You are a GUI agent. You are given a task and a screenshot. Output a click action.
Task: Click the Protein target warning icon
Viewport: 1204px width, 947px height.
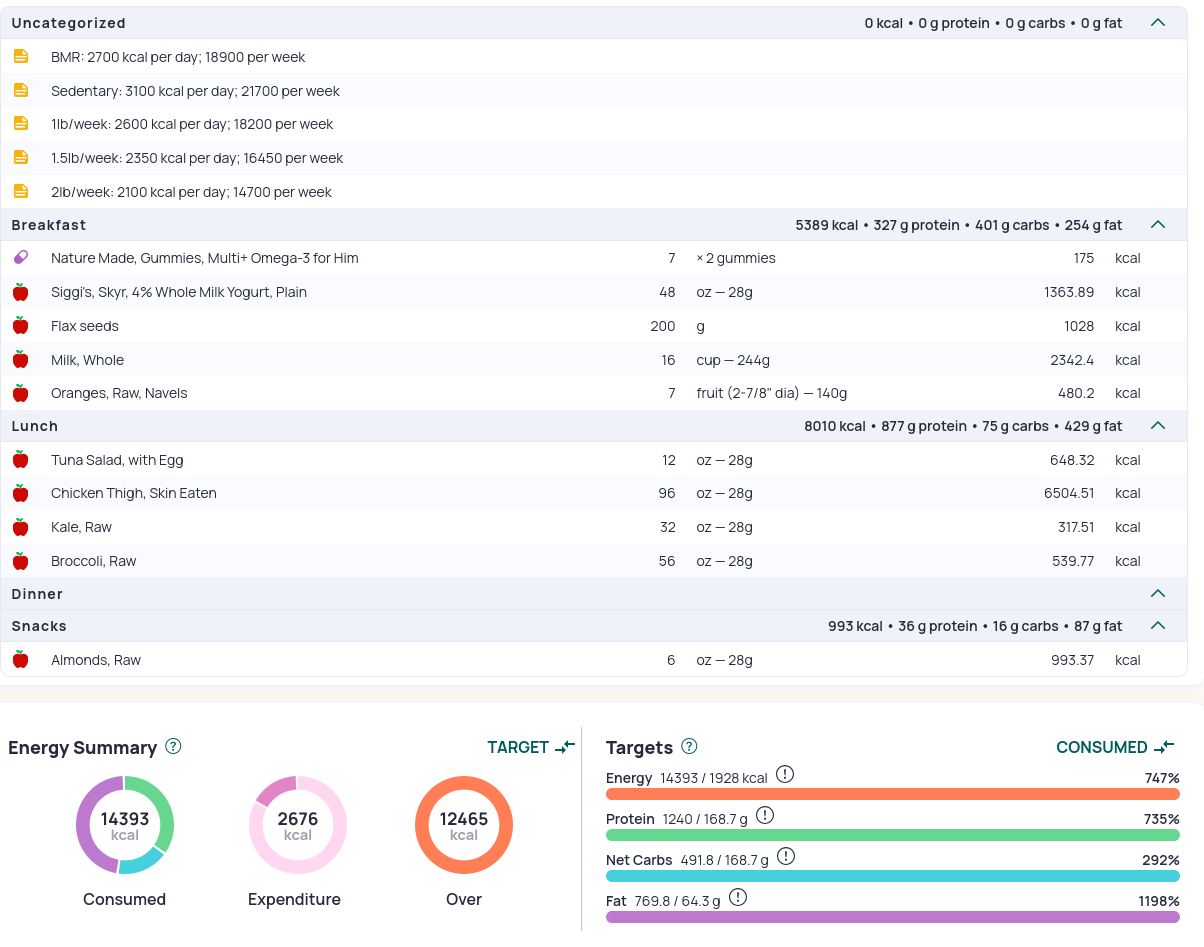tap(765, 815)
